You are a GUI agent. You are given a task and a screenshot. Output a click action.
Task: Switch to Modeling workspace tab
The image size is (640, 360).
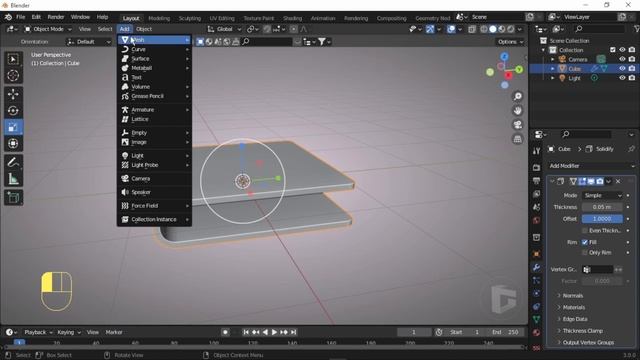(159, 18)
